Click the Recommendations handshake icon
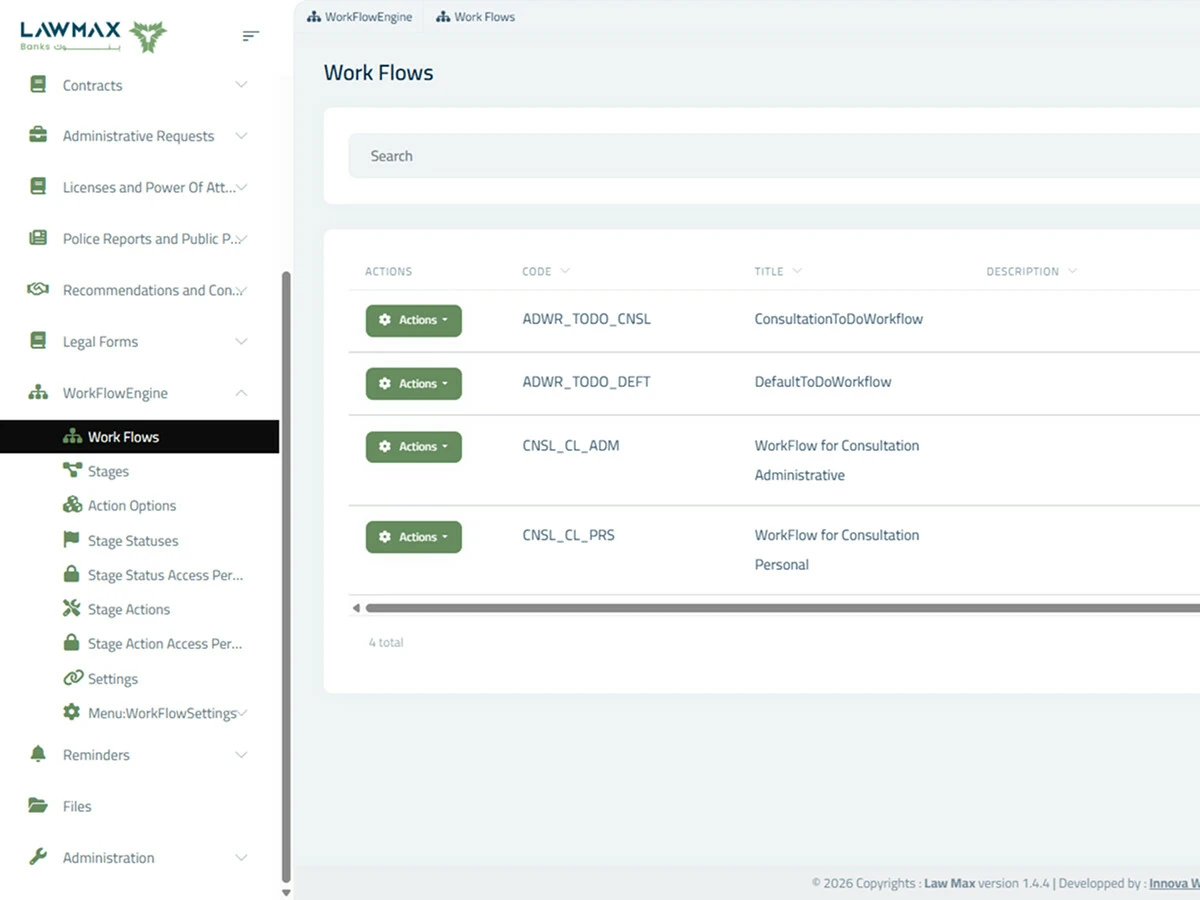The height and width of the screenshot is (900, 1200). pos(38,290)
